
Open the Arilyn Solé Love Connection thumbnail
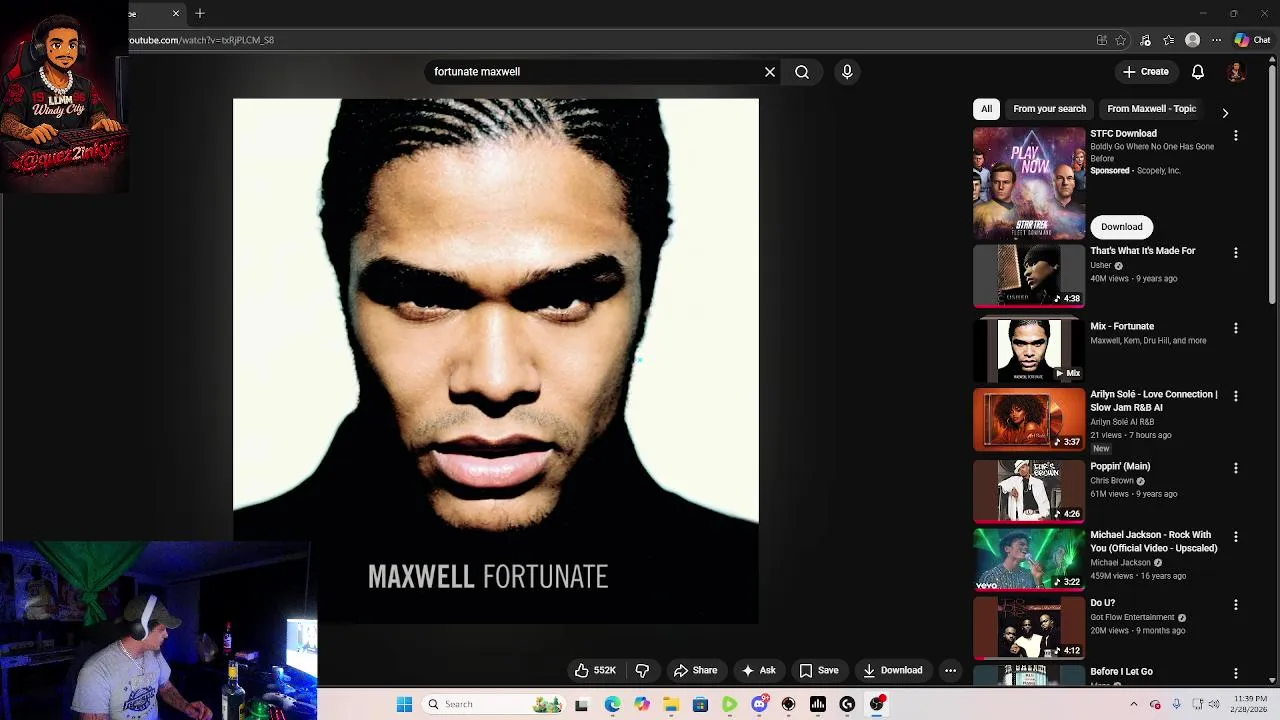(x=1029, y=419)
